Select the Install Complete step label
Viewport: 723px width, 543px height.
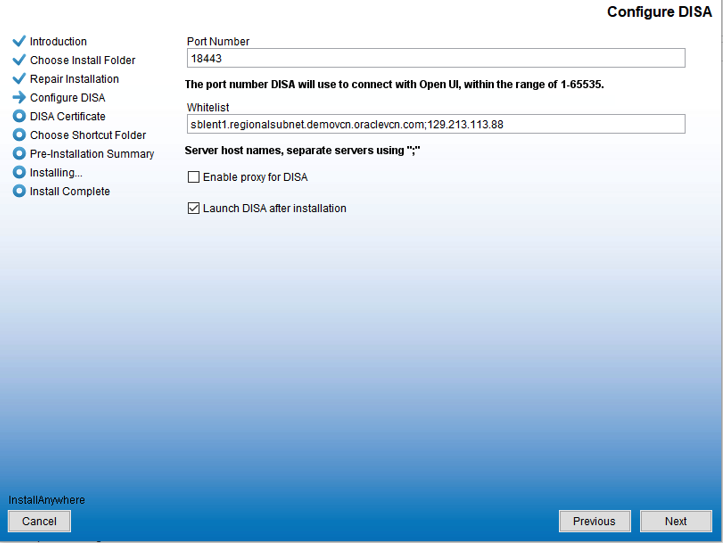tap(70, 191)
